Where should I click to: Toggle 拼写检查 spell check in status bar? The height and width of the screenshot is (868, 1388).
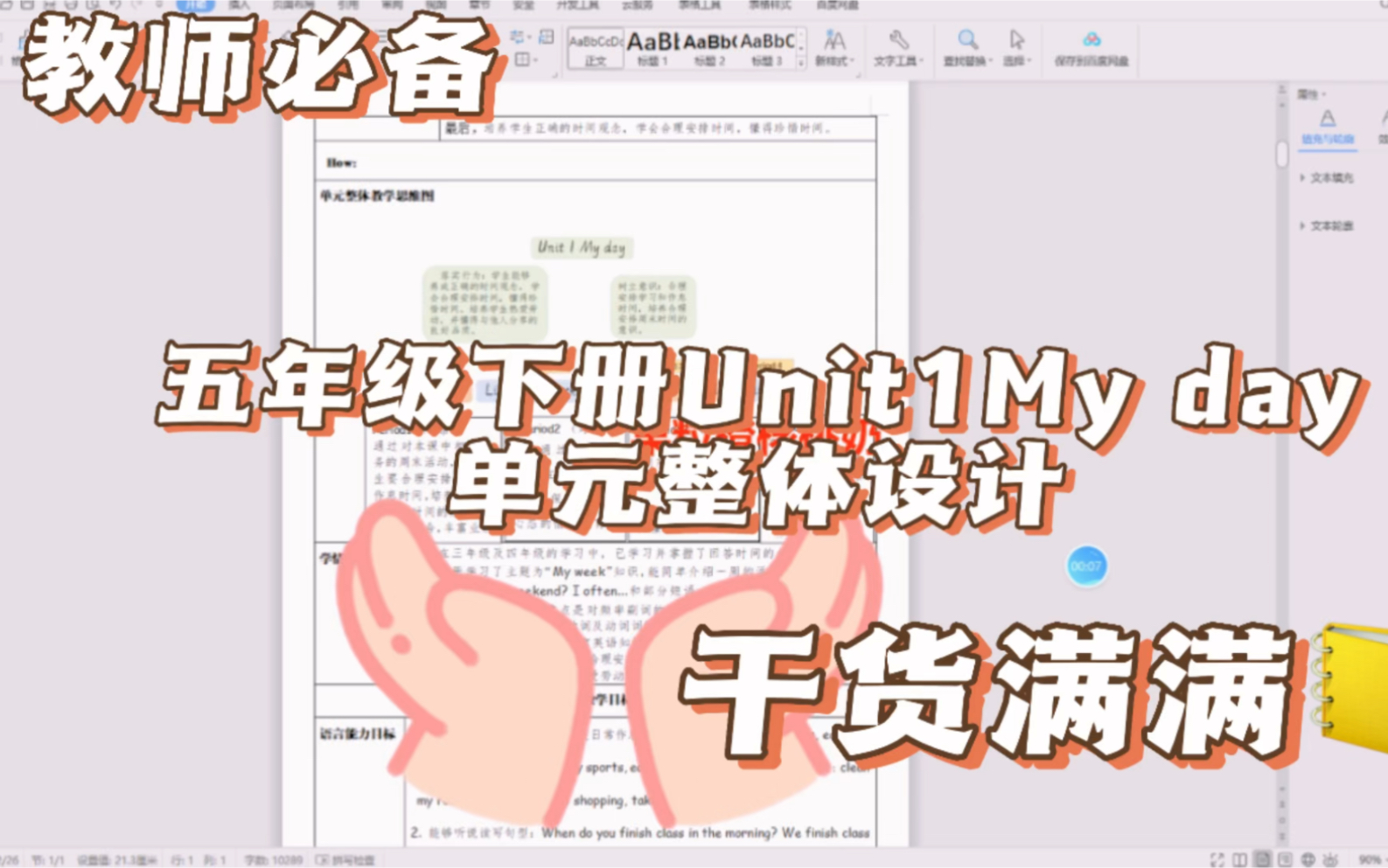coord(345,860)
